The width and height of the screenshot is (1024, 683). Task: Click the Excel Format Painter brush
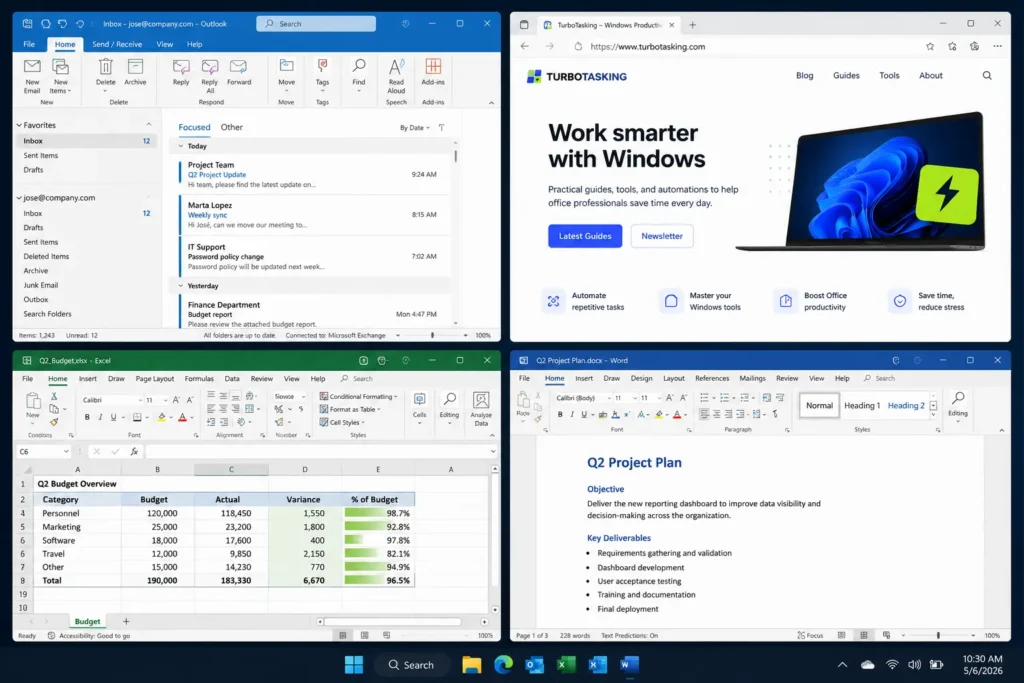[x=54, y=422]
